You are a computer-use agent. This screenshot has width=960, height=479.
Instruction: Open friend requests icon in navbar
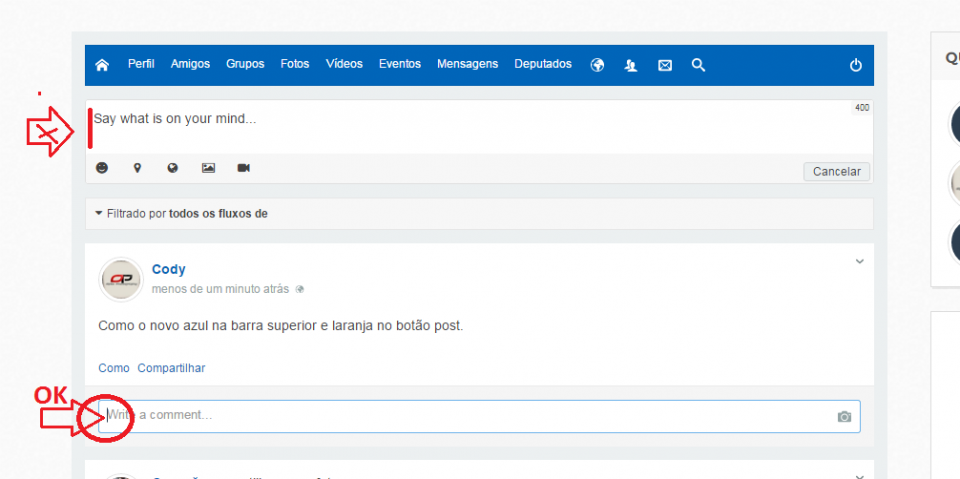tap(630, 65)
